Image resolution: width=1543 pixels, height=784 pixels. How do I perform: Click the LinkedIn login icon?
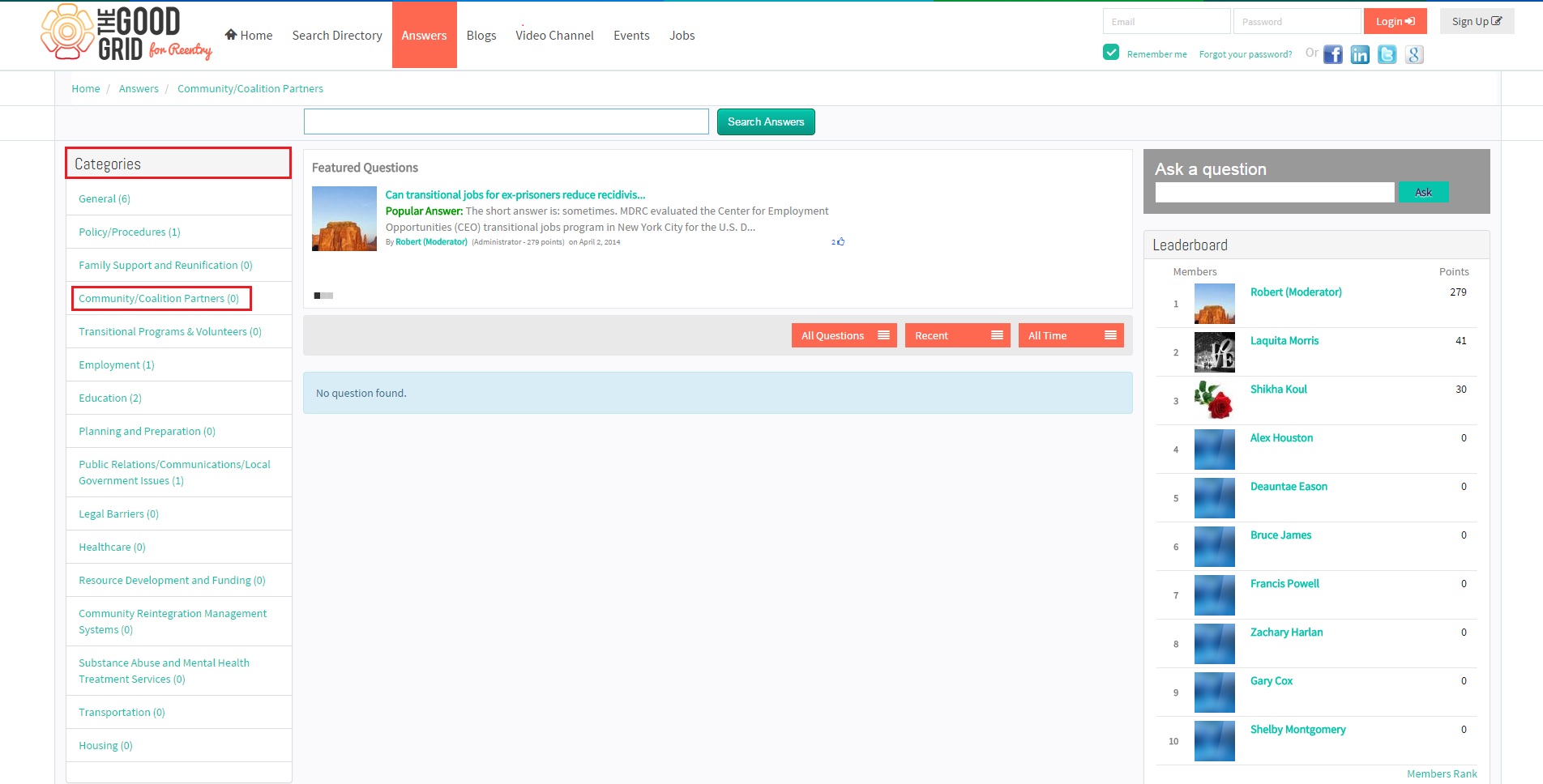click(x=1360, y=54)
